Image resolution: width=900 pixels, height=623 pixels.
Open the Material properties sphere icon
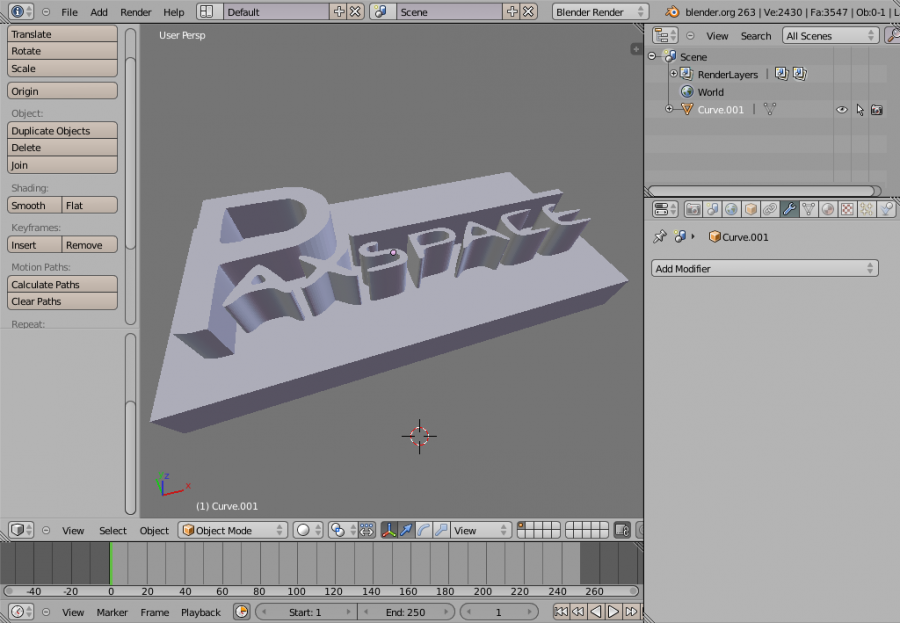click(827, 208)
